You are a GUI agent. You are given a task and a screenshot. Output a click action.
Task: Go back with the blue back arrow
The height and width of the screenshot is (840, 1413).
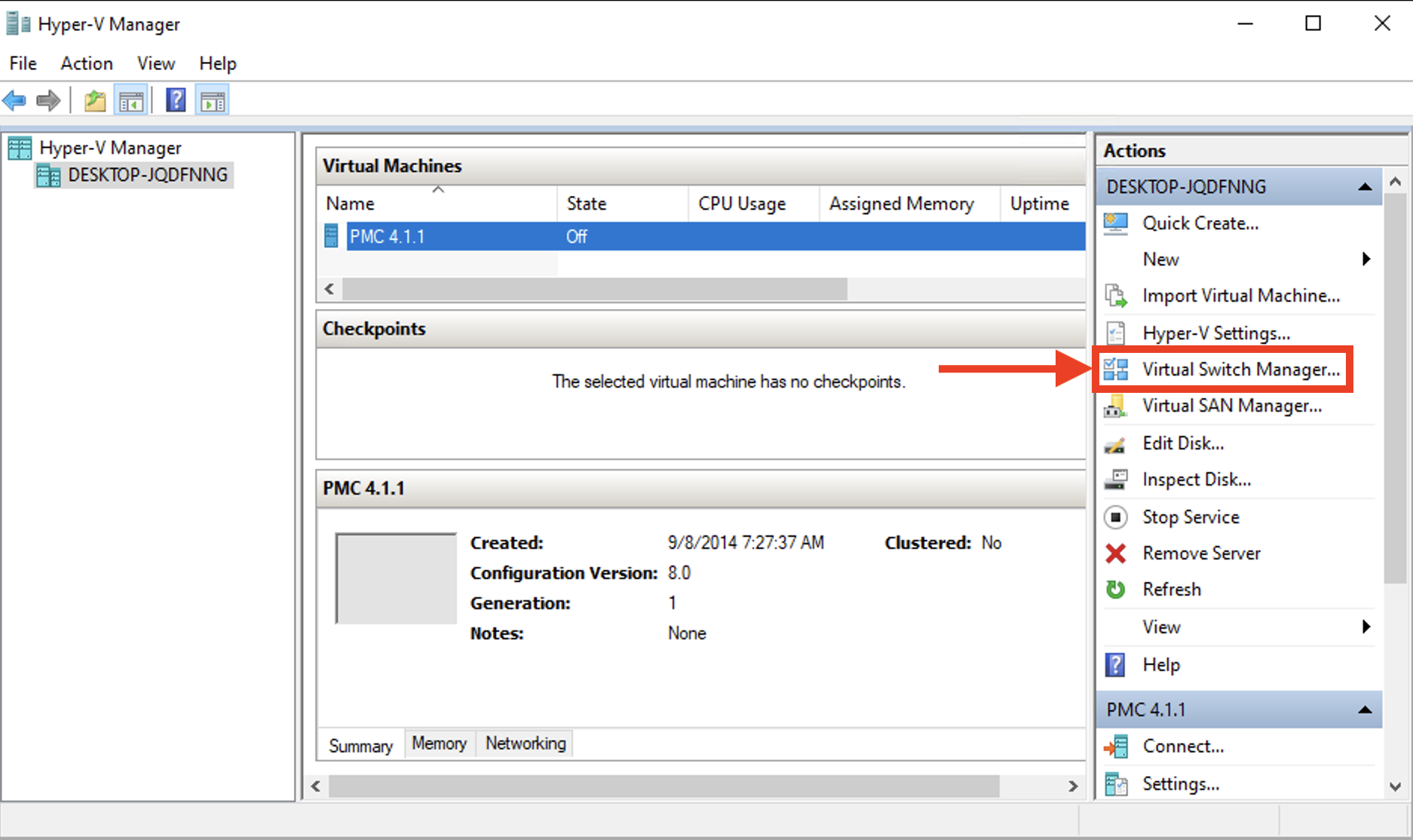coord(14,100)
